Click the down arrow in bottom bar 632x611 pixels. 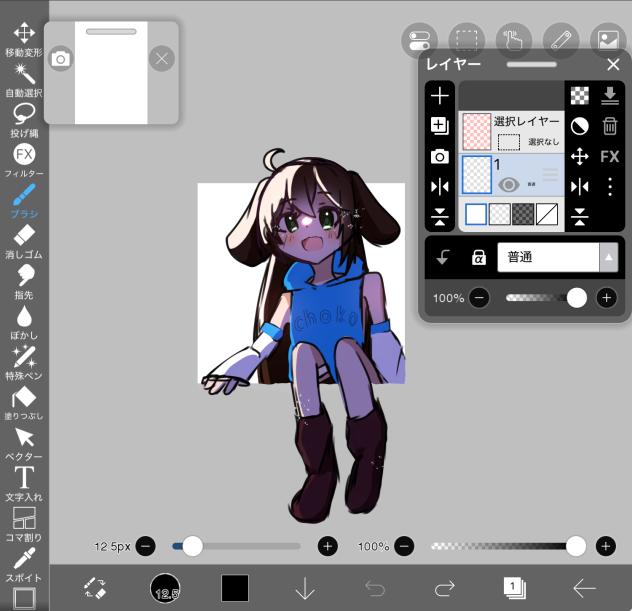pos(305,588)
